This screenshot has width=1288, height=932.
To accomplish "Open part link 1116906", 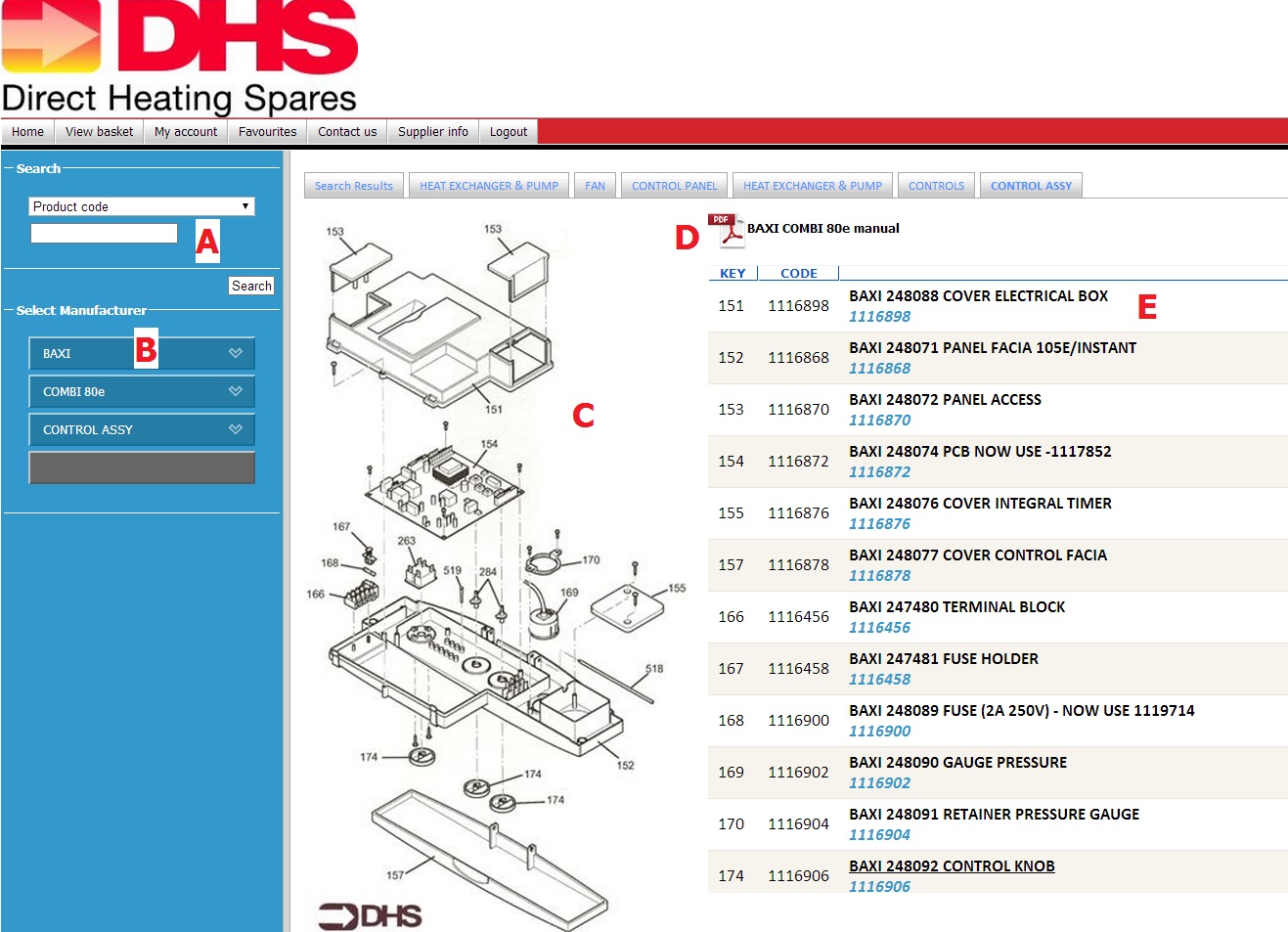I will [879, 887].
